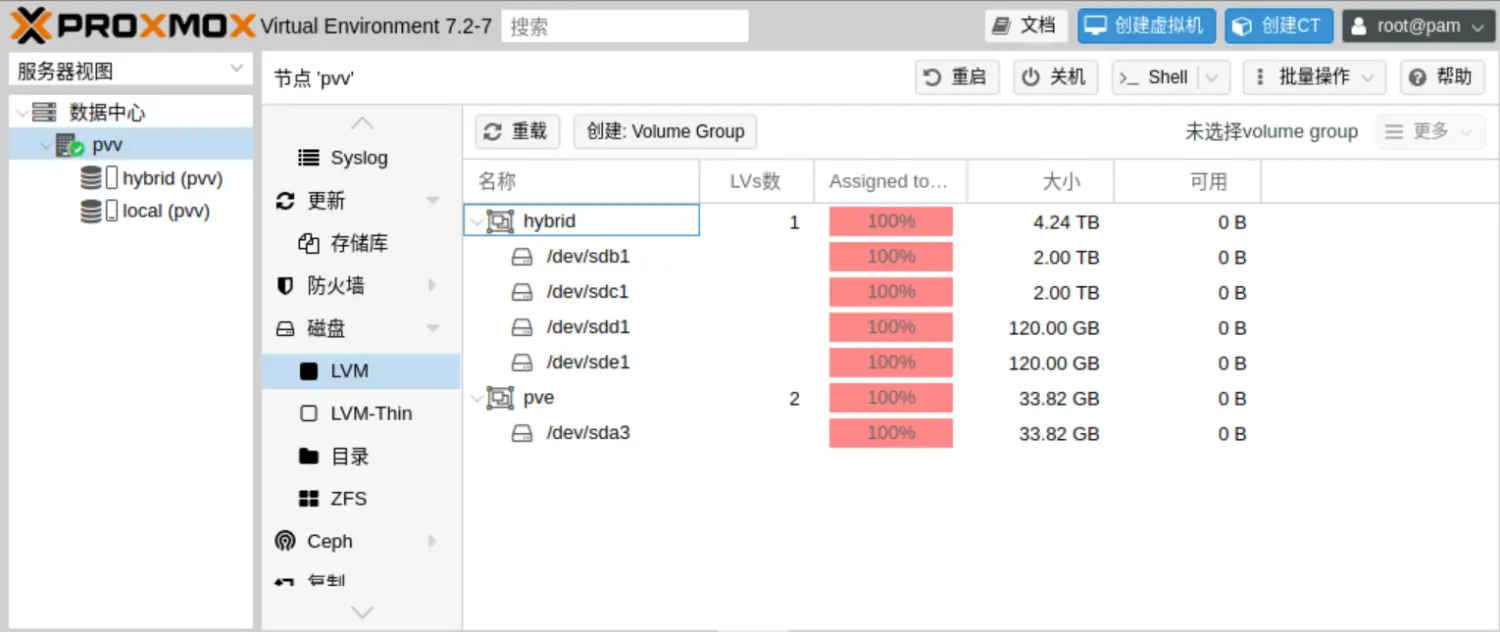The width and height of the screenshot is (1500, 632).
Task: Click 创建虚拟机 to create a VM
Action: pos(1146,26)
